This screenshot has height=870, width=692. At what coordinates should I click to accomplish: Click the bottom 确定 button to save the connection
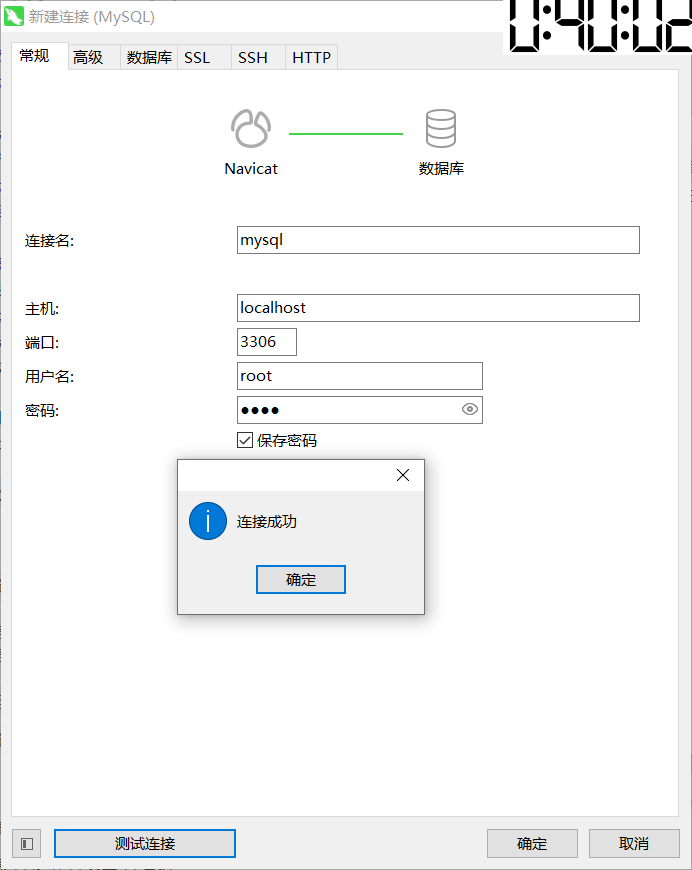pos(532,843)
